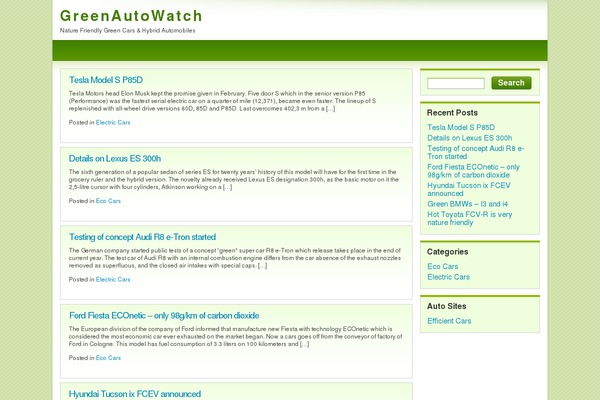Select Green BMWs – I3 and i4 in Recent Posts
Image resolution: width=600 pixels, height=400 pixels.
(x=468, y=204)
